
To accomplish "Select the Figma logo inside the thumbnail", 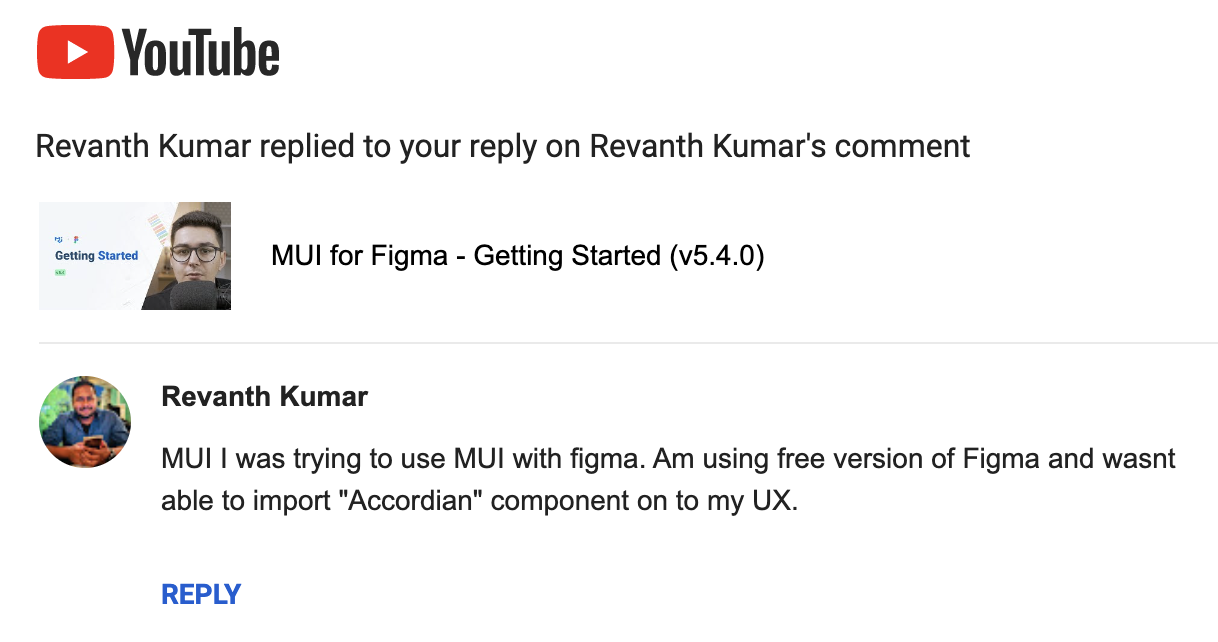I will pyautogui.click(x=76, y=239).
